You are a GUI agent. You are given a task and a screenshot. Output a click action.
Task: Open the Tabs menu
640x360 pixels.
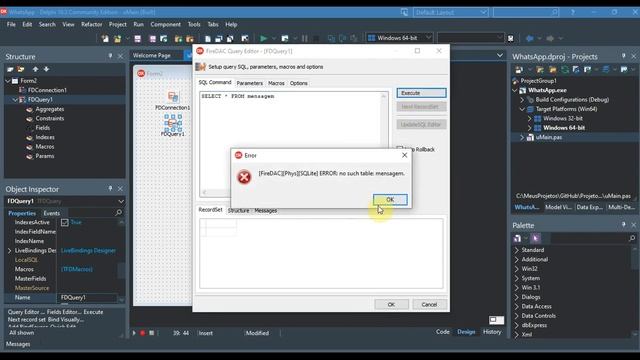[x=213, y=24]
